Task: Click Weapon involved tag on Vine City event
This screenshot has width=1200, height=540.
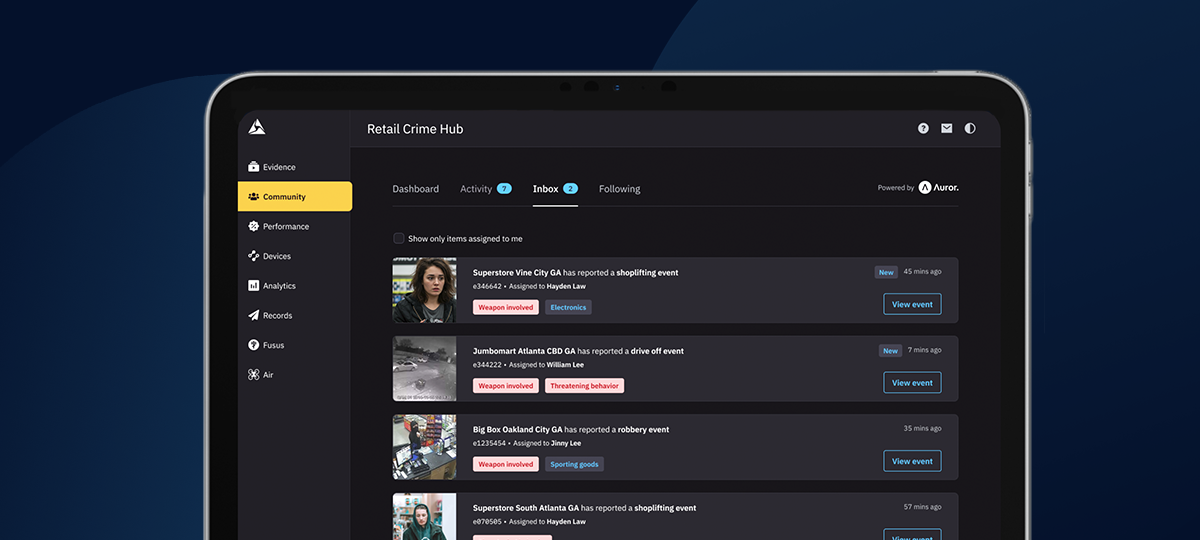Action: coord(506,307)
